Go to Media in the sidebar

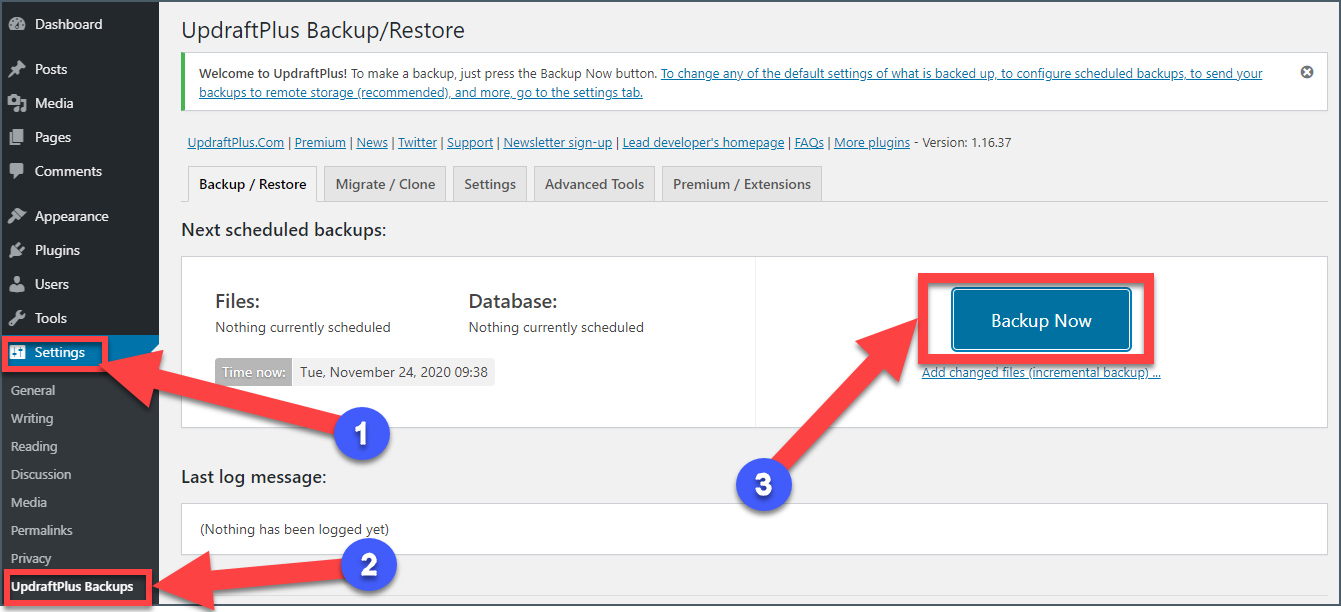coord(54,103)
